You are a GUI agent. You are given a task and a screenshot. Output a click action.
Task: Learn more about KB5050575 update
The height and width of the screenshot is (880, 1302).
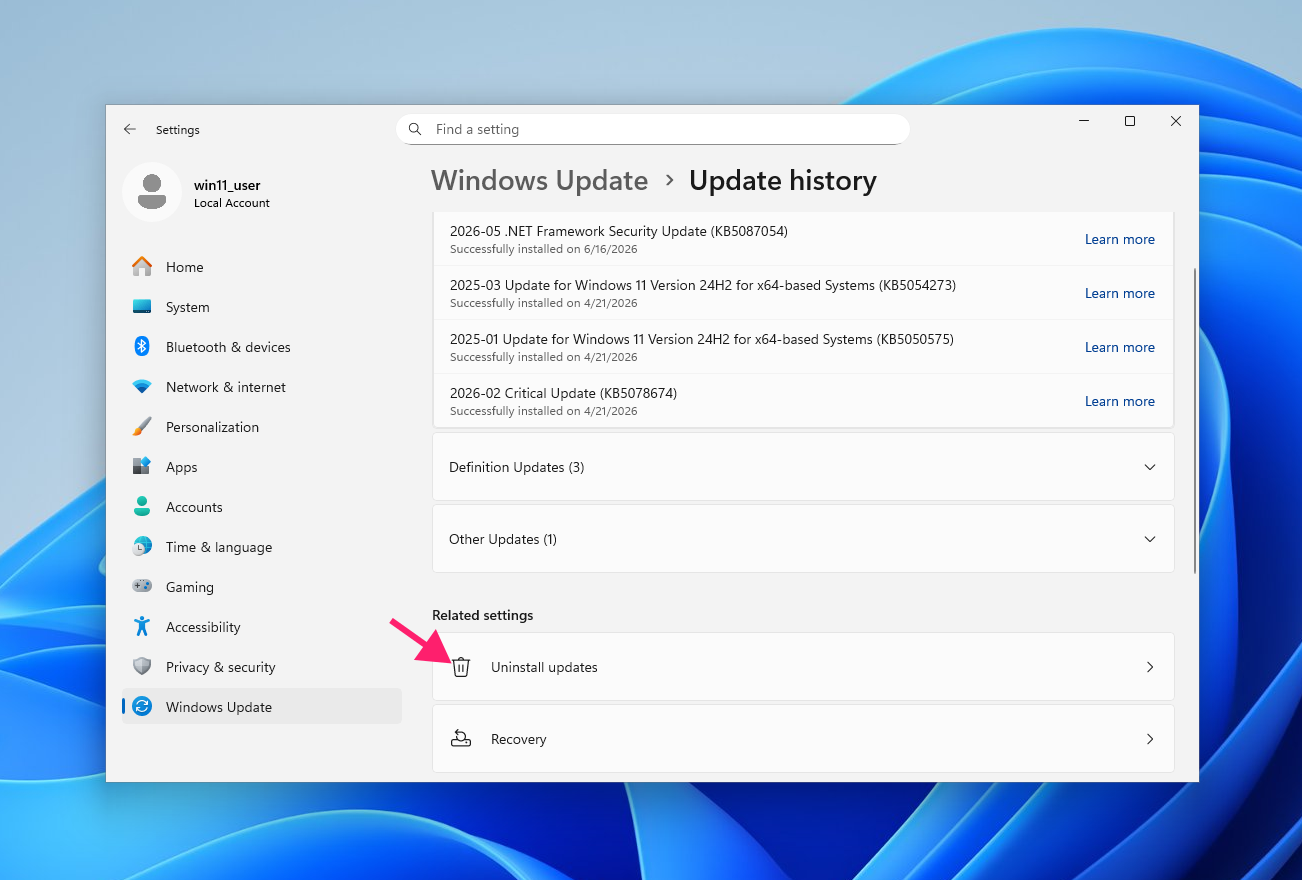[1120, 347]
